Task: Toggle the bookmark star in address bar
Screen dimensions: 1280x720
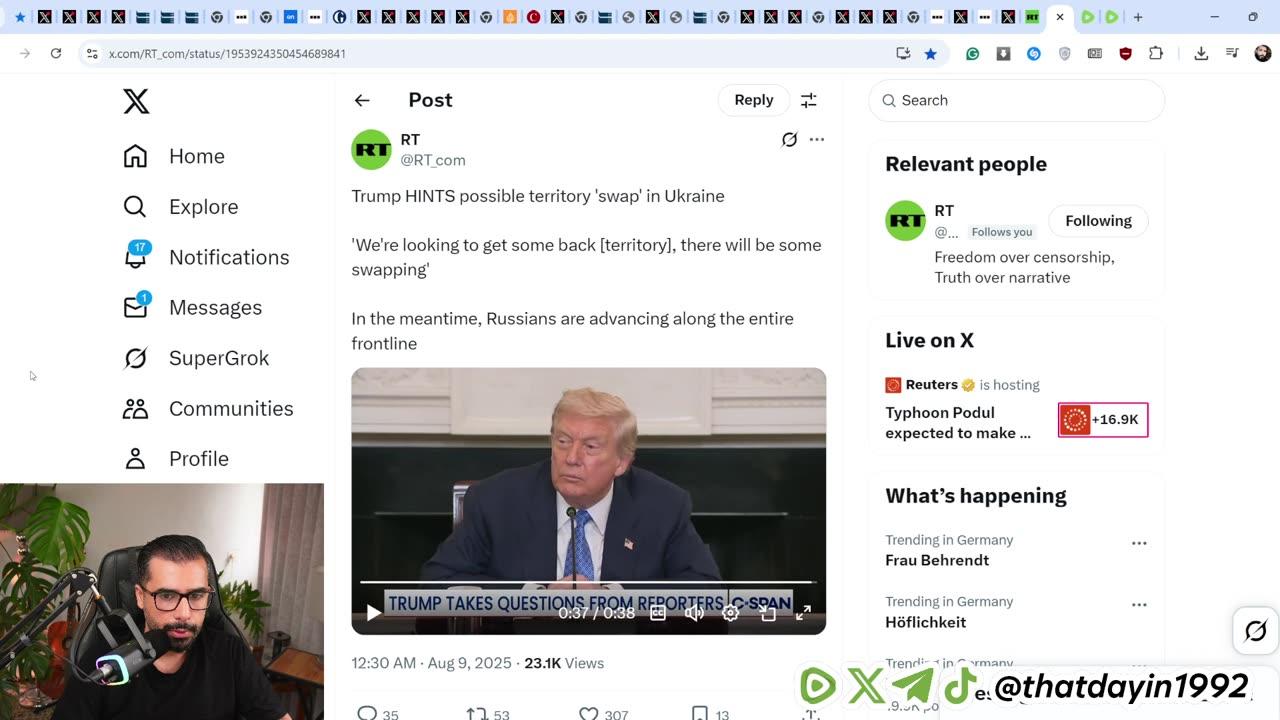Action: [x=930, y=53]
